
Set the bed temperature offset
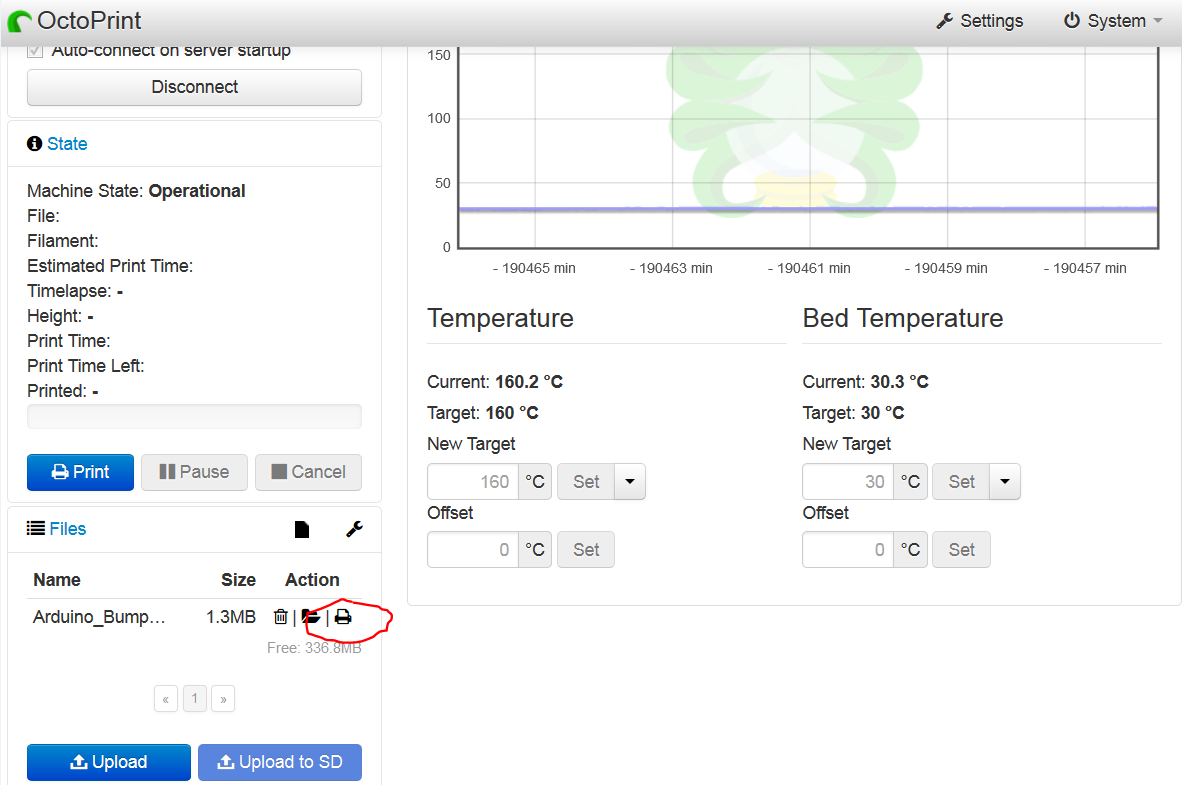[x=961, y=550]
